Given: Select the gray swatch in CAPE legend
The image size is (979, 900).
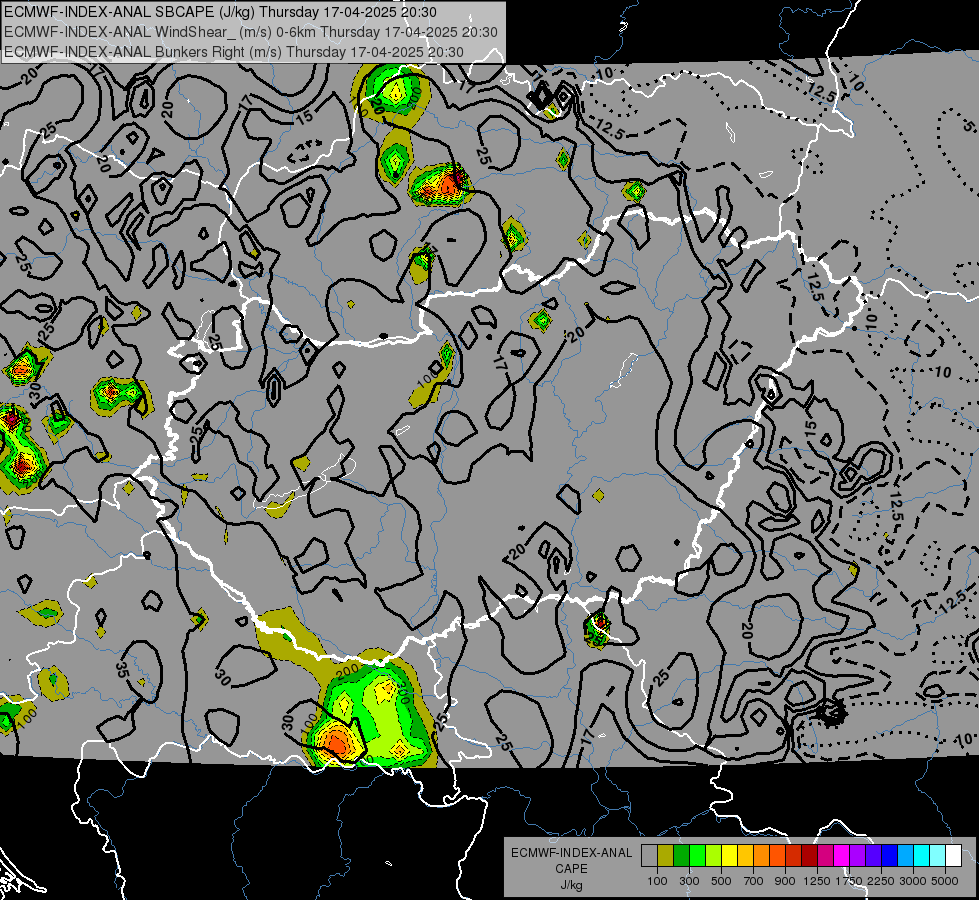Looking at the screenshot, I should tap(649, 855).
